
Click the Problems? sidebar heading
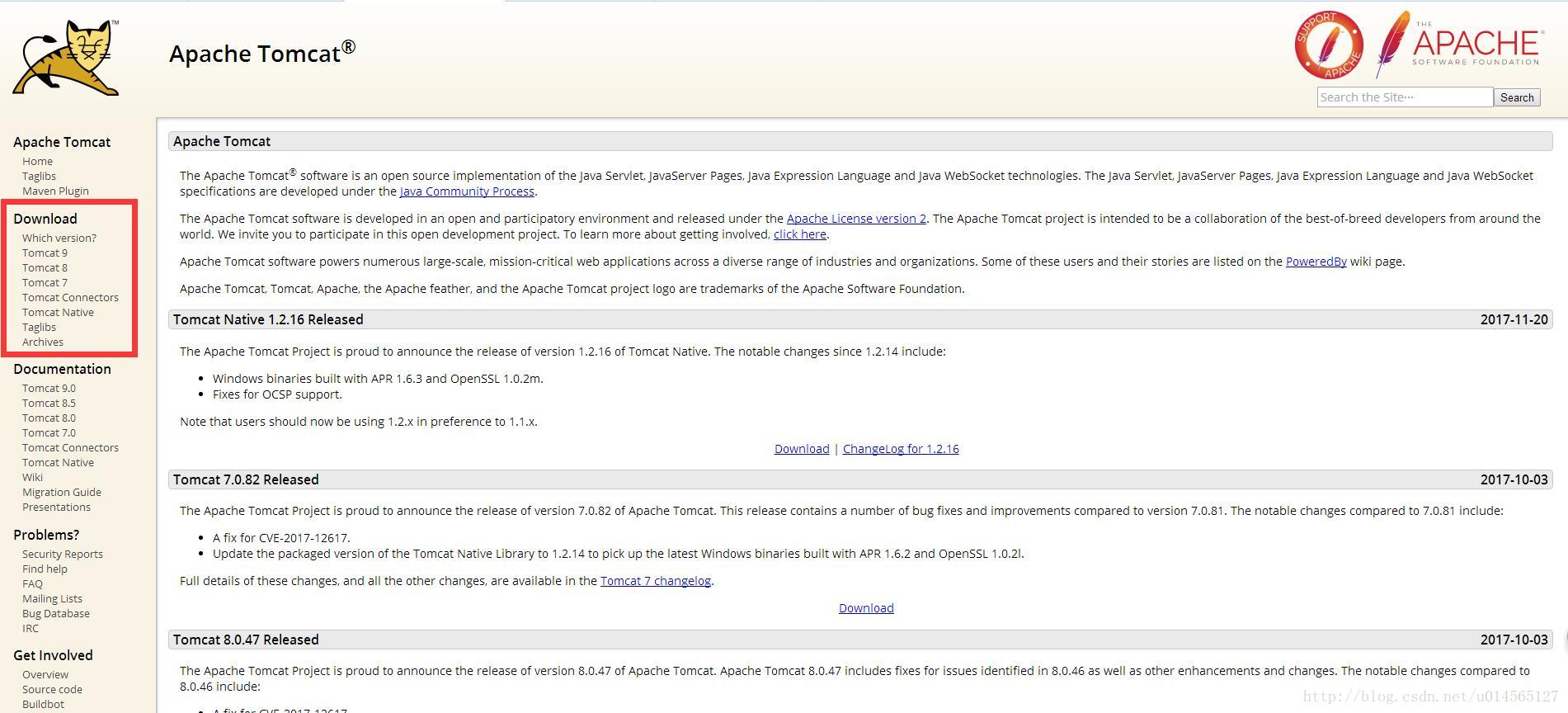coord(46,535)
